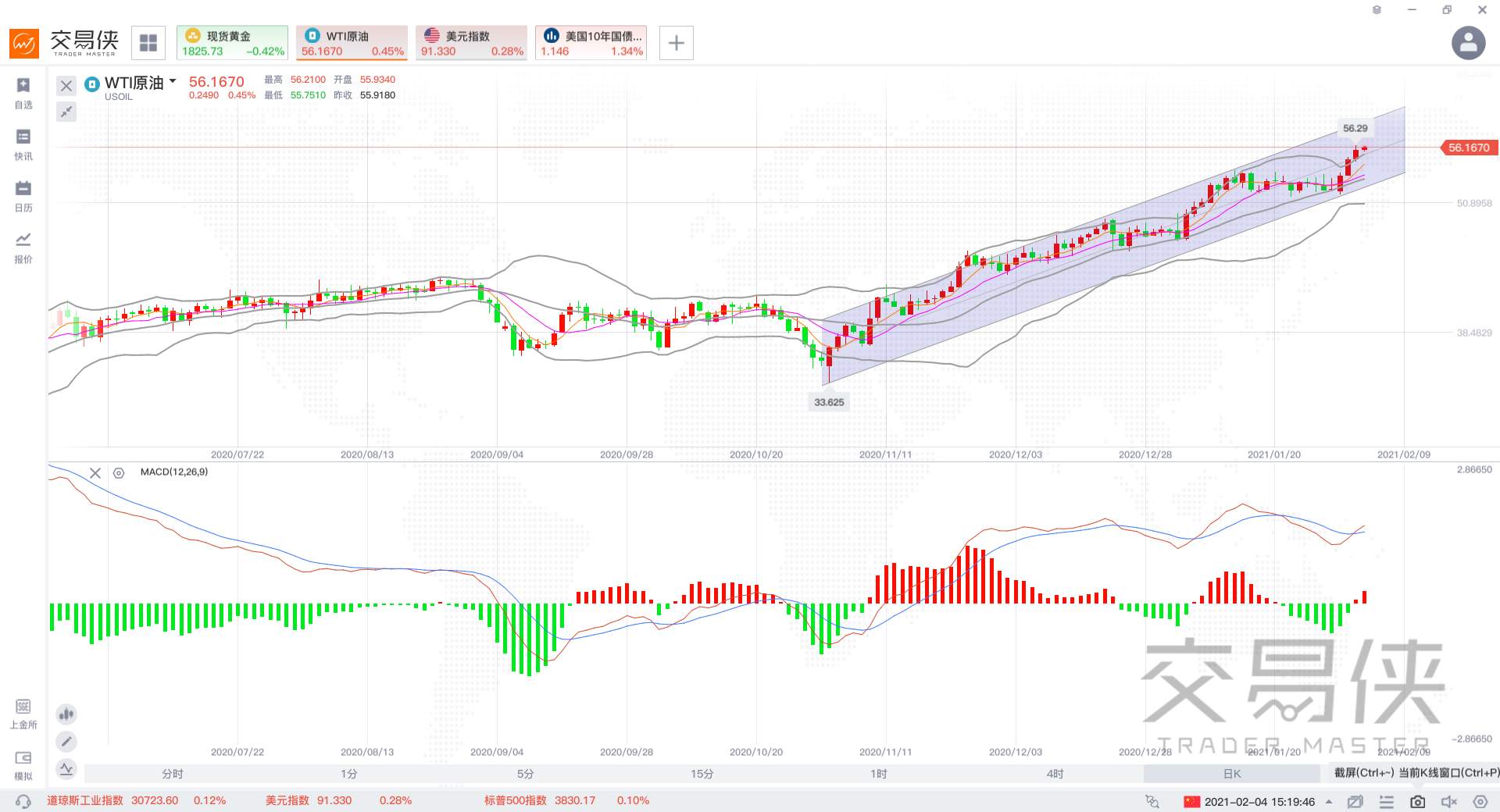This screenshot has height=812, width=1500.
Task: Switch to the 美国10年国债 tab
Action: [591, 43]
